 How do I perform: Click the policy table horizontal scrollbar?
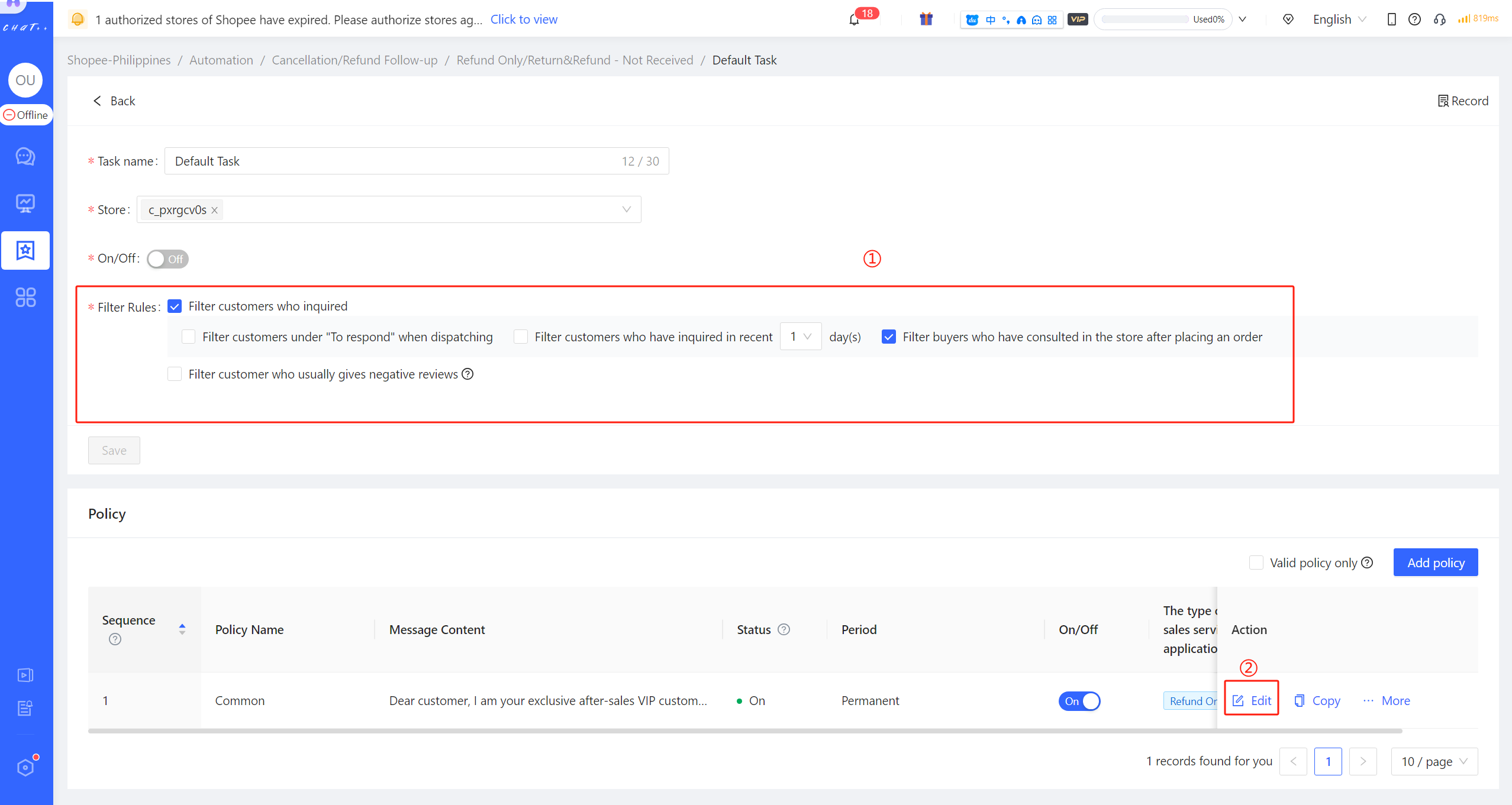click(745, 731)
